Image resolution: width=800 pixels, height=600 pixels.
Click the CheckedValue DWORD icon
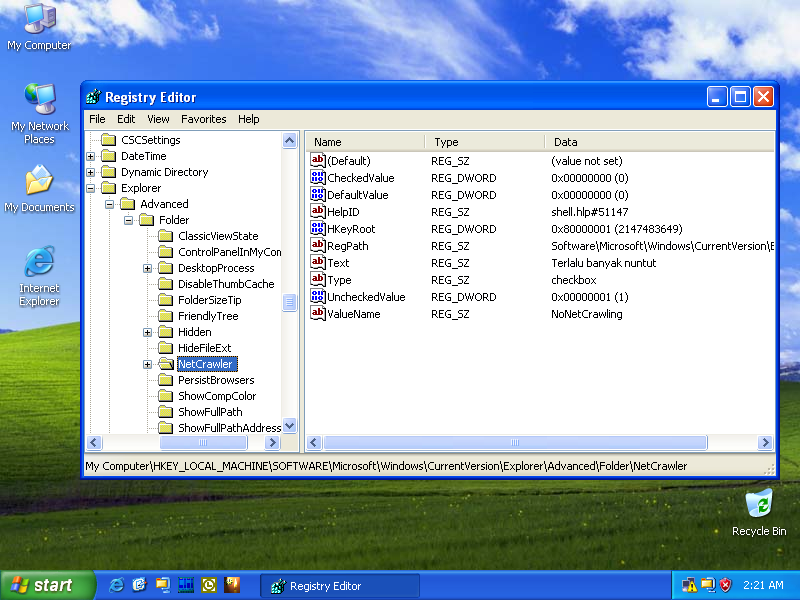(318, 178)
